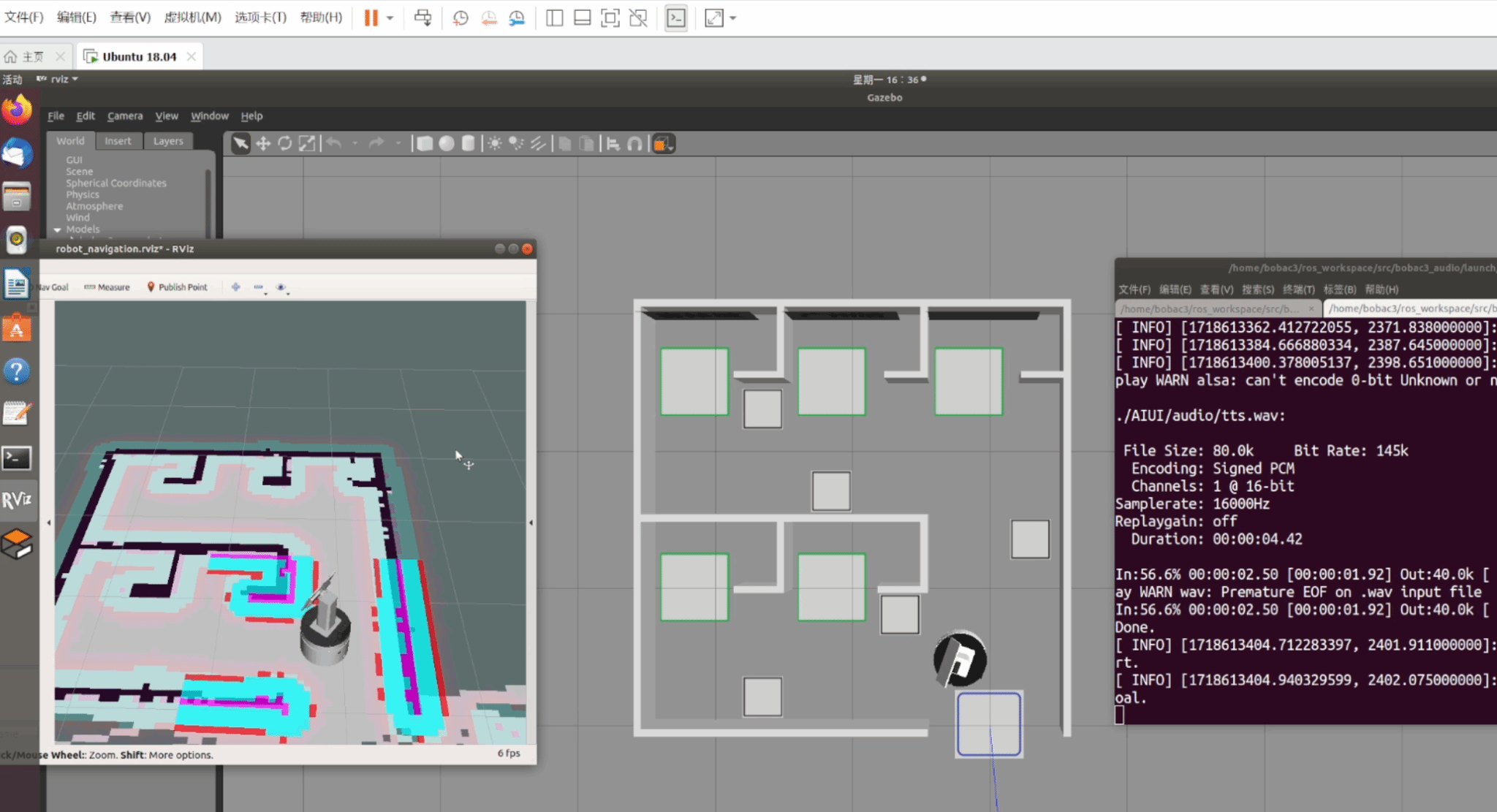Click the Measure tool button in RViz
The height and width of the screenshot is (812, 1497).
click(x=107, y=287)
